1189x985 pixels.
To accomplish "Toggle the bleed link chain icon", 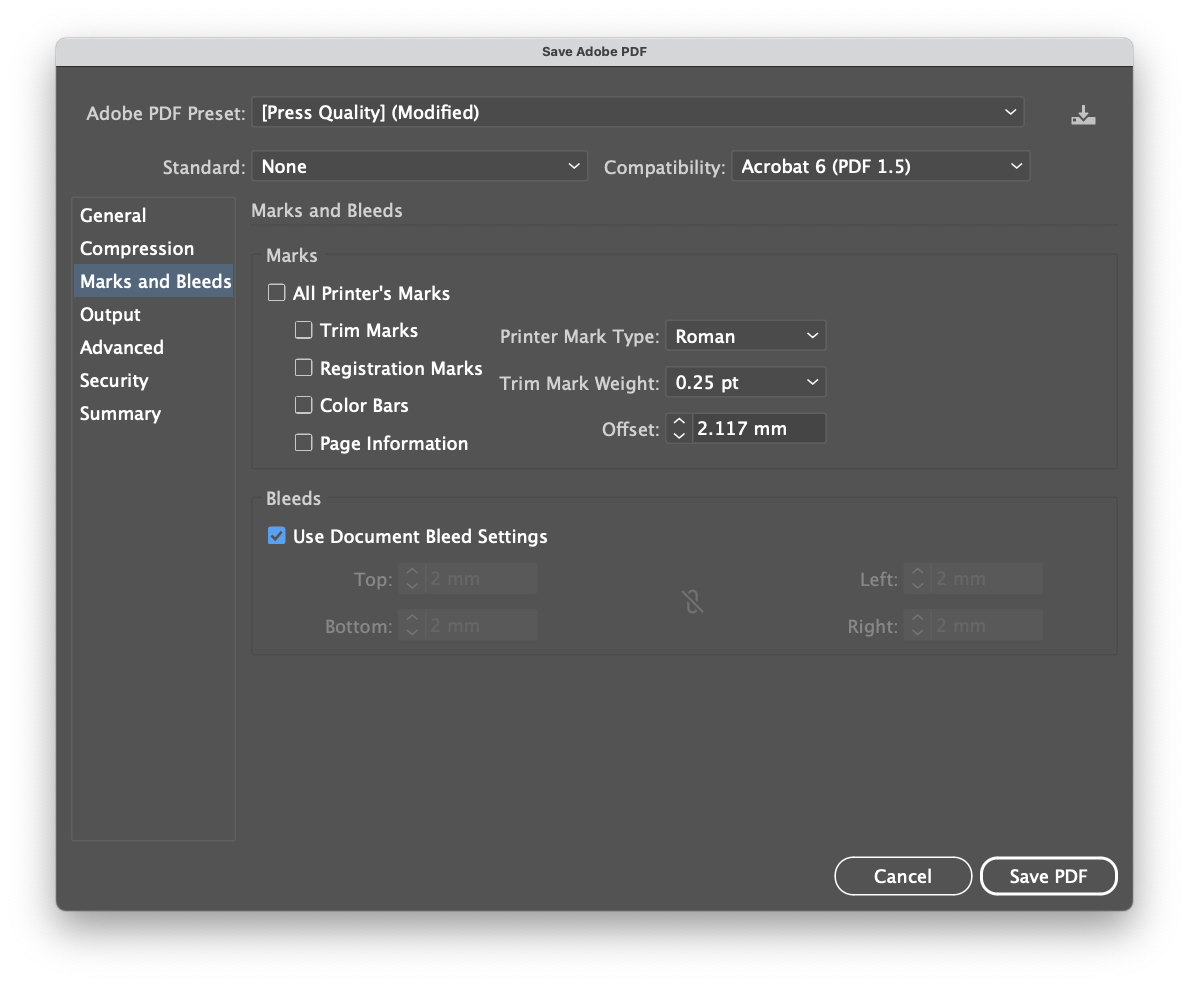I will pos(692,602).
